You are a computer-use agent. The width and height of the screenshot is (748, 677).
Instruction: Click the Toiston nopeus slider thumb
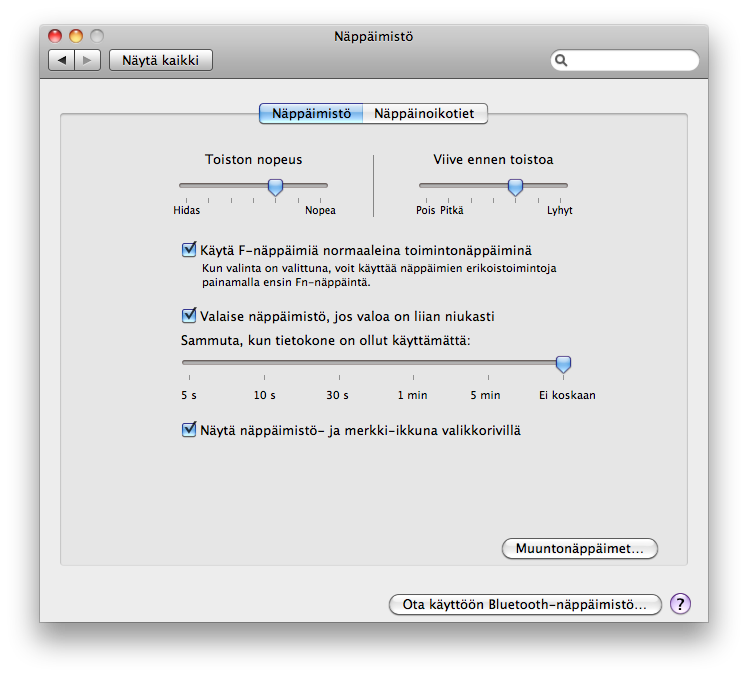(x=275, y=187)
